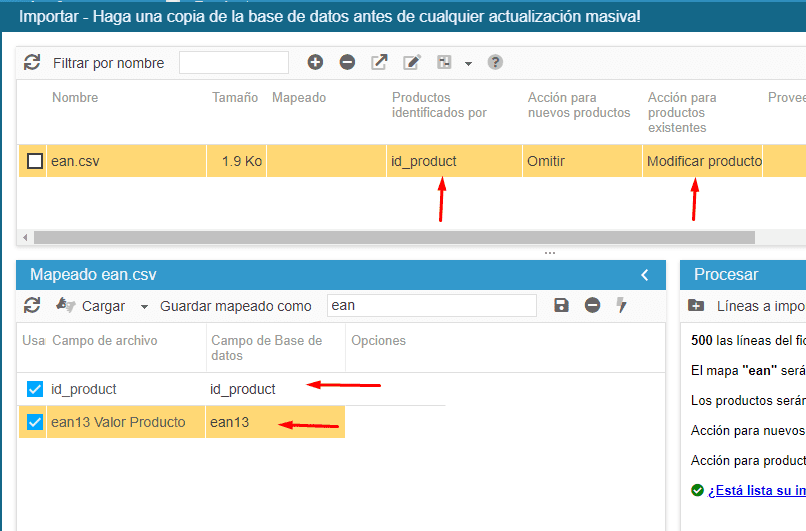Uncheck the id_product field checkbox

click(x=35, y=389)
